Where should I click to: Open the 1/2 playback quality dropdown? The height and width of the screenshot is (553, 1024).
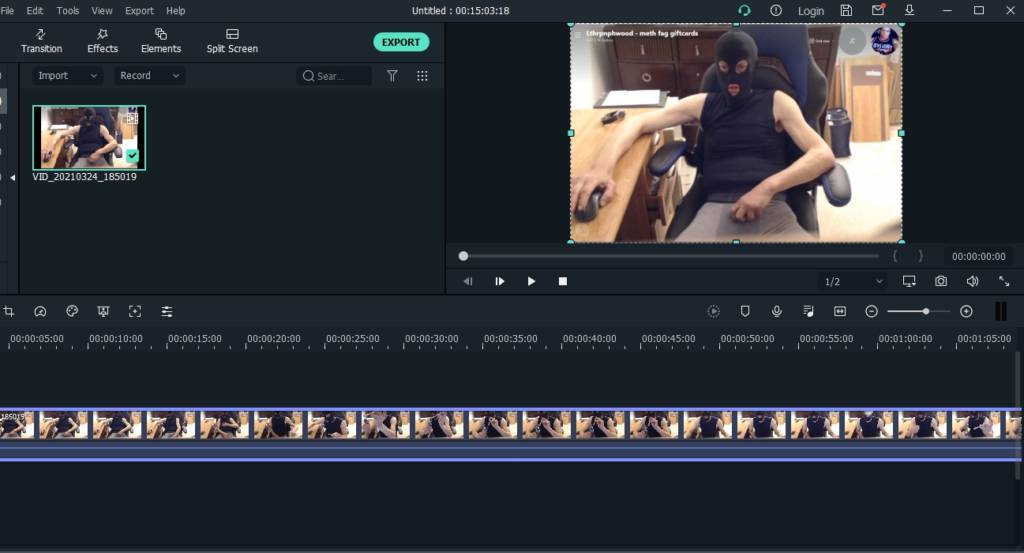(x=852, y=282)
